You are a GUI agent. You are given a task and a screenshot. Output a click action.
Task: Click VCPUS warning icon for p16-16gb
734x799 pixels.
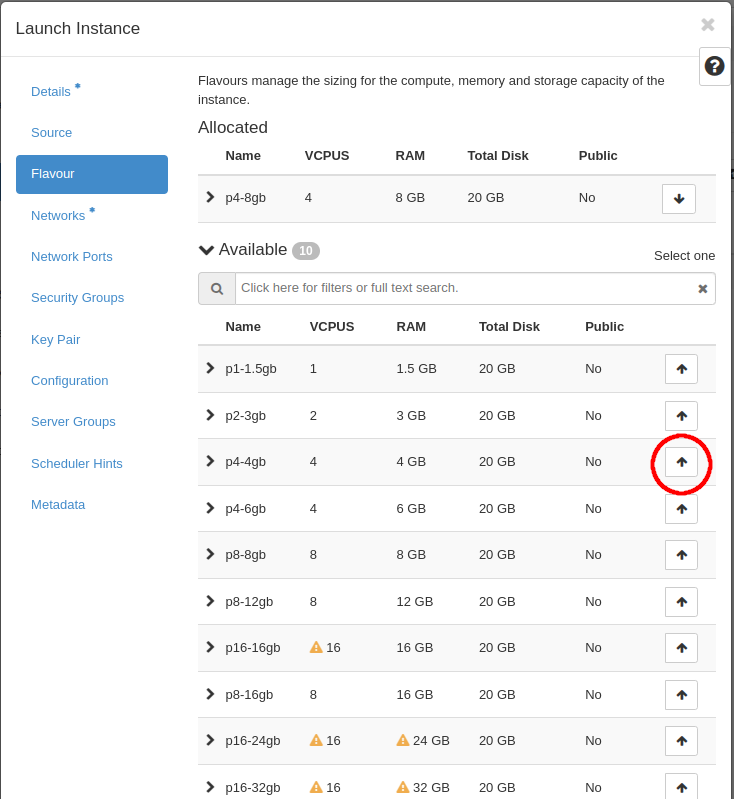(316, 647)
